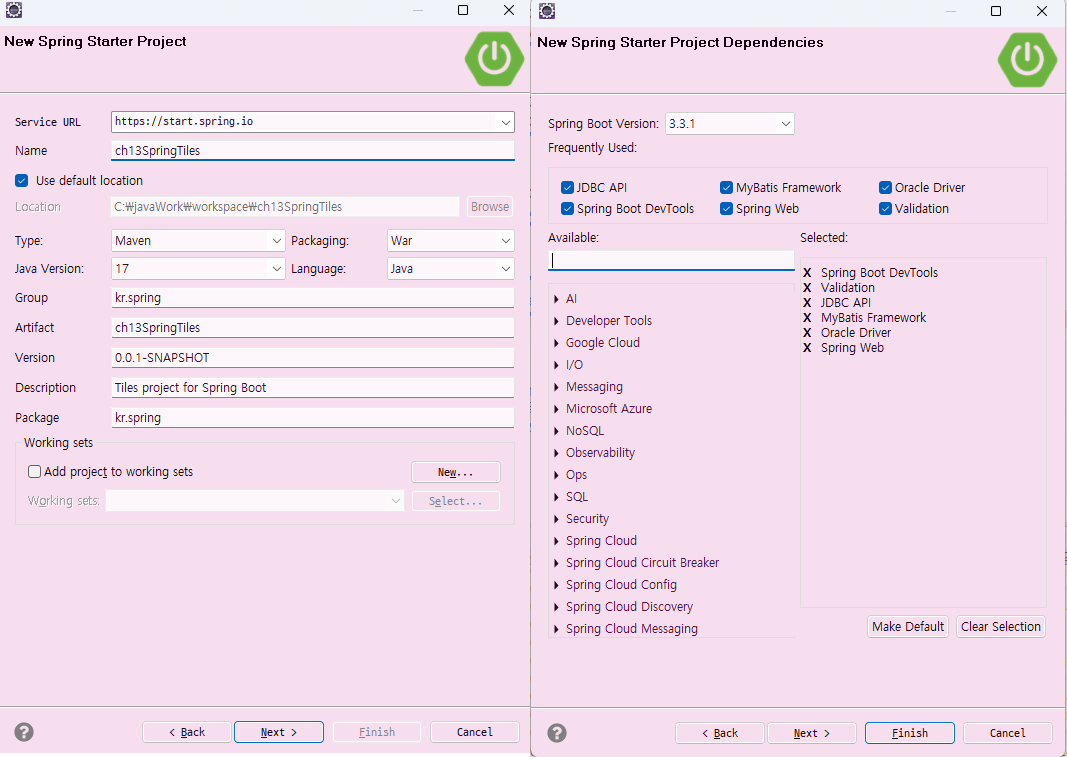Click Cancel in New Spring Starter Project dialog
This screenshot has height=757, width=1067.
pos(475,732)
